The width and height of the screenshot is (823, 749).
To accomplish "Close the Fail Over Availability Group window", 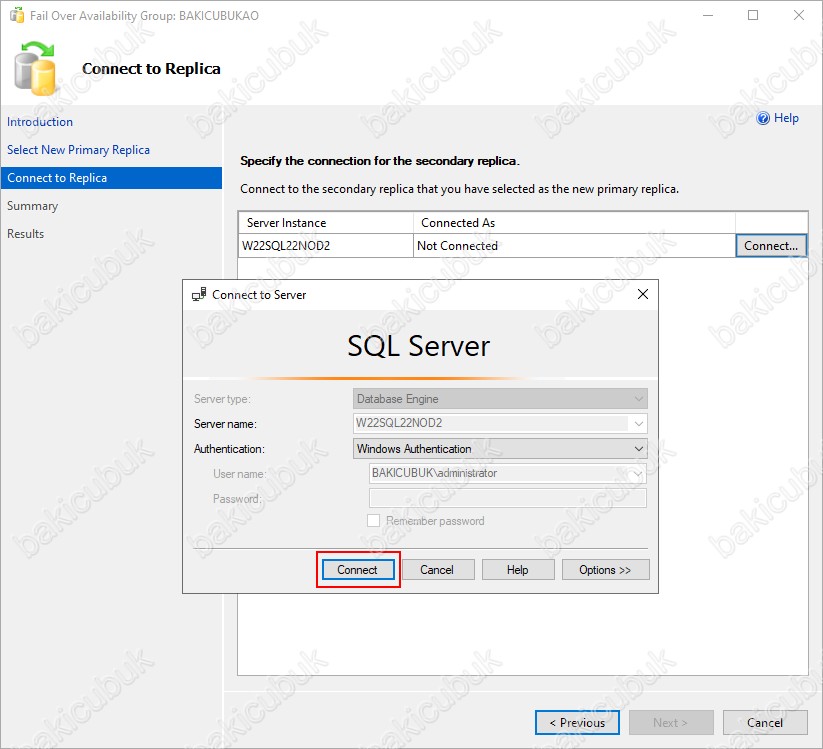I will (x=798, y=15).
